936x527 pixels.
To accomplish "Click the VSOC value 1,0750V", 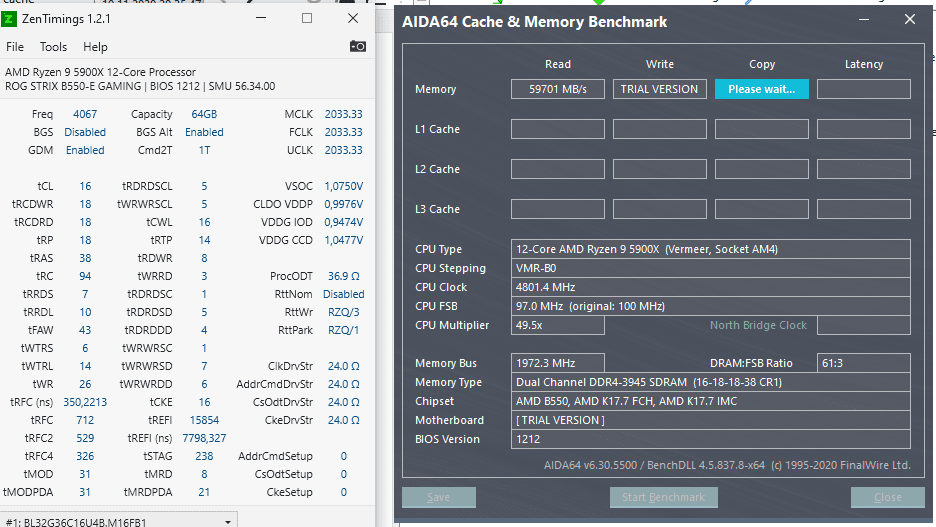I will [x=343, y=186].
